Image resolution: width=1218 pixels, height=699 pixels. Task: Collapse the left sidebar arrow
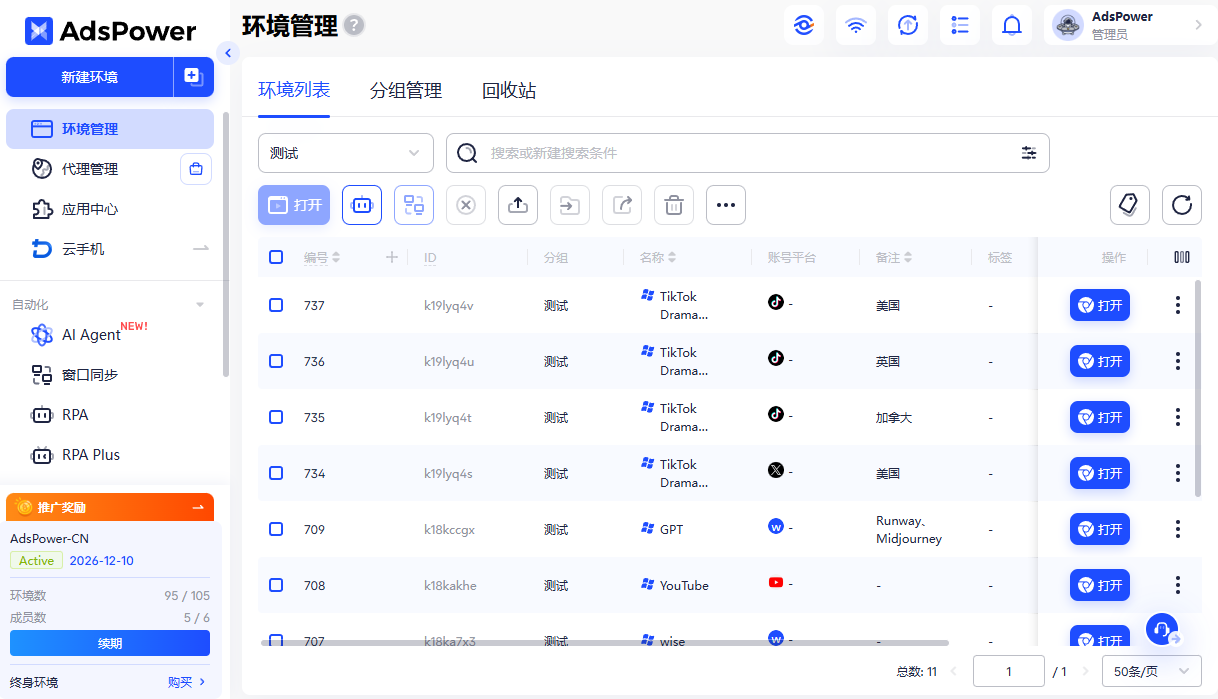[x=228, y=53]
